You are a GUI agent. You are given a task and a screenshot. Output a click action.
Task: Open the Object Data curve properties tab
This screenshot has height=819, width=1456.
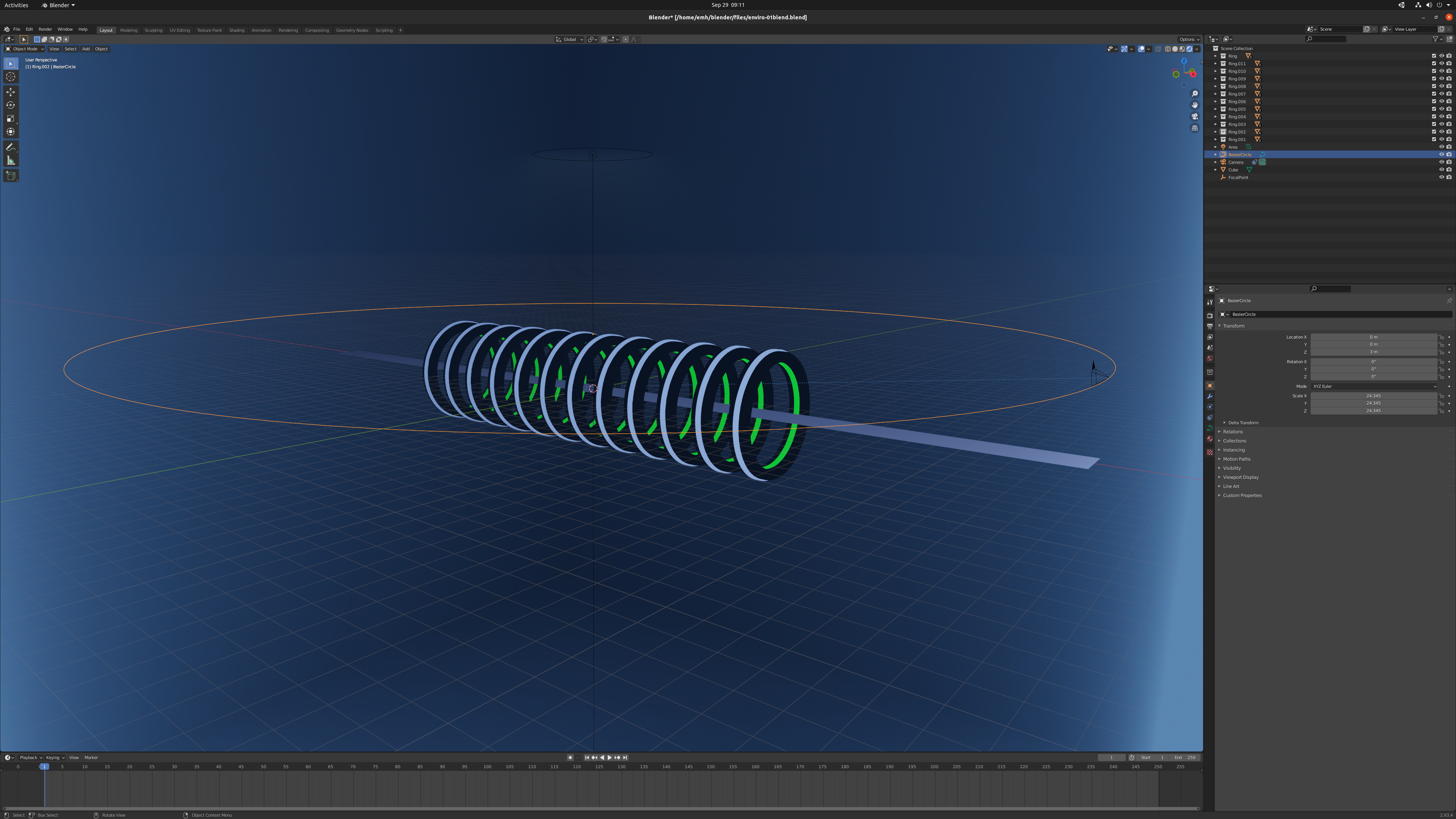coord(1210,428)
